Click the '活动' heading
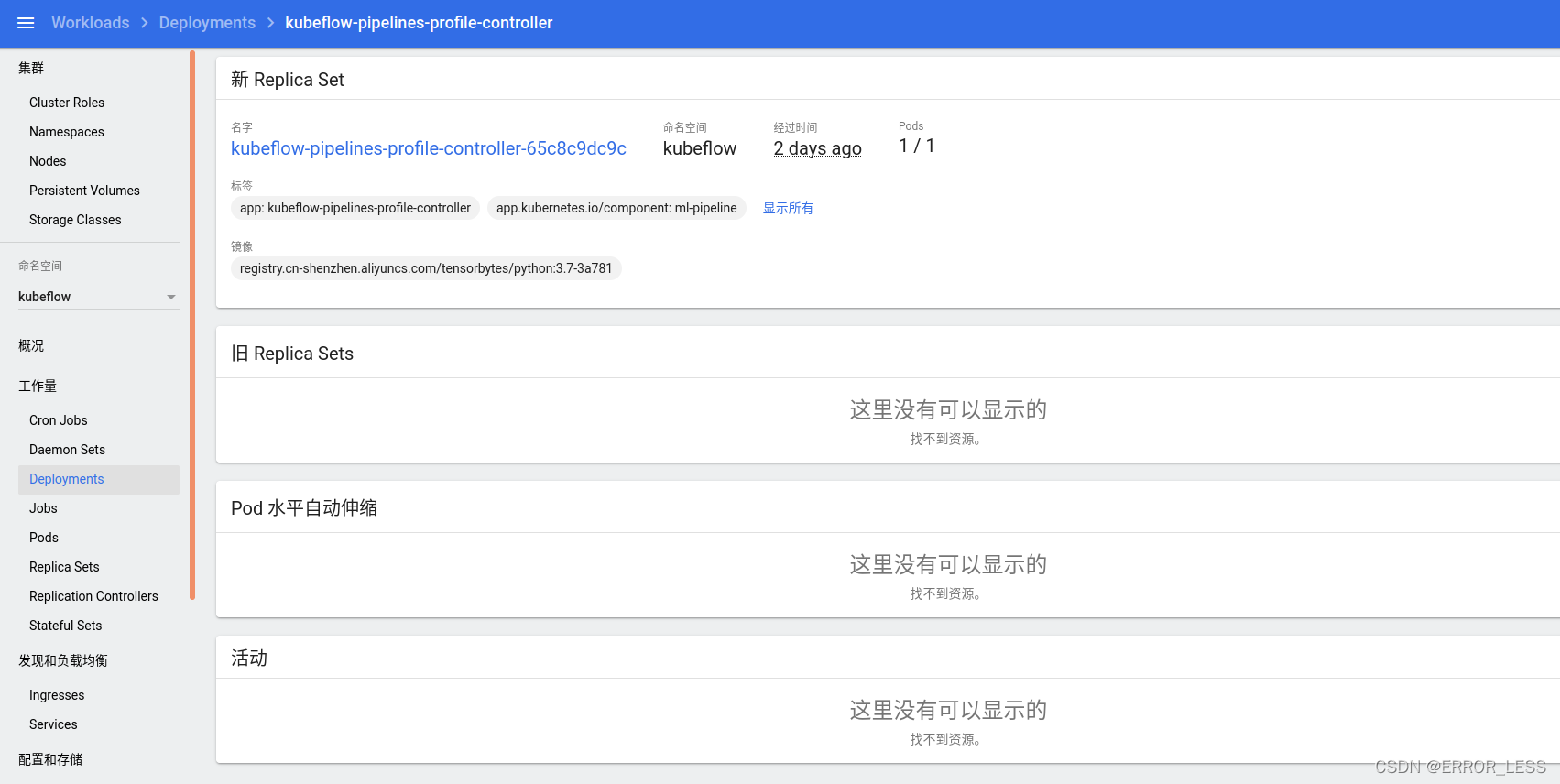 pos(249,658)
